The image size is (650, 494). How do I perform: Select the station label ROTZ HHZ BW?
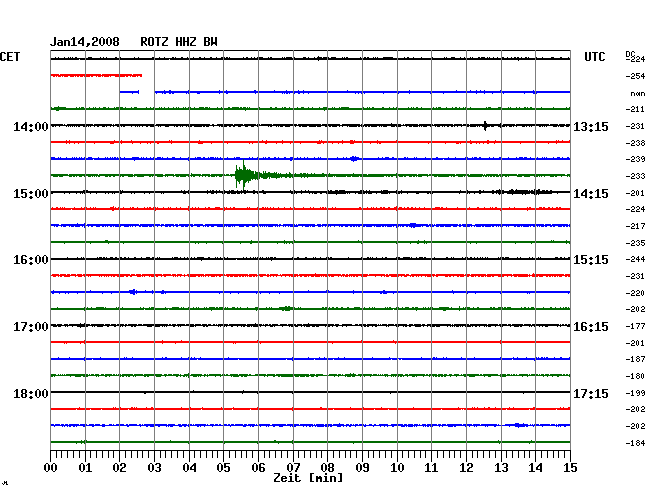(x=179, y=42)
